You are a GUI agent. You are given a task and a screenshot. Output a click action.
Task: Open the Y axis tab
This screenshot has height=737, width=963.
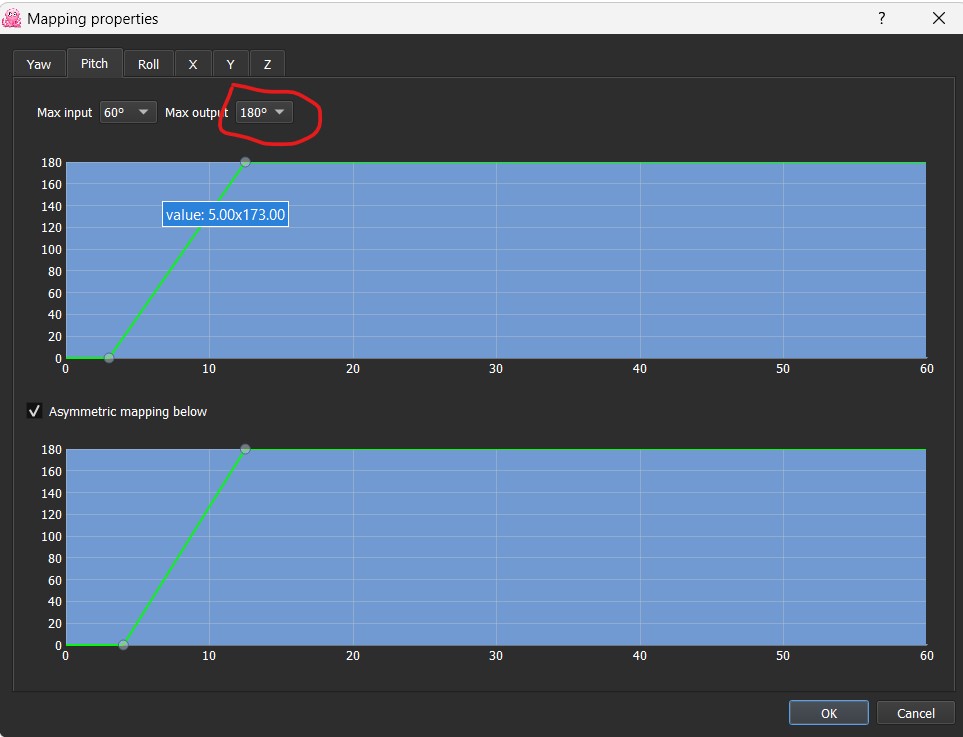tap(230, 64)
